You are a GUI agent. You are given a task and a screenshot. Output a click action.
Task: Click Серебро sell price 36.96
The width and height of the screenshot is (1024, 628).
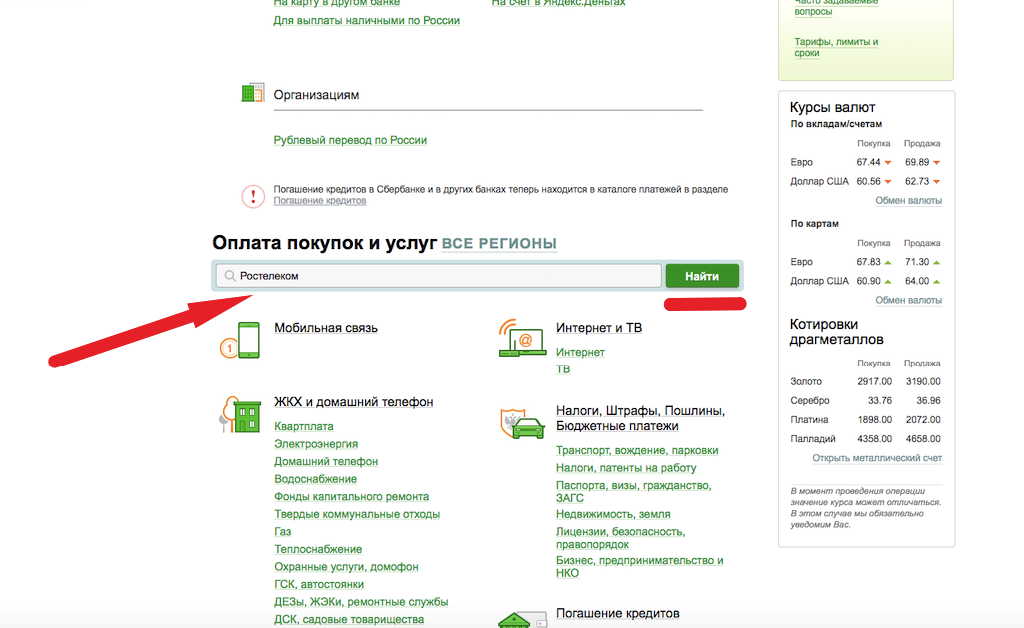[x=928, y=401]
